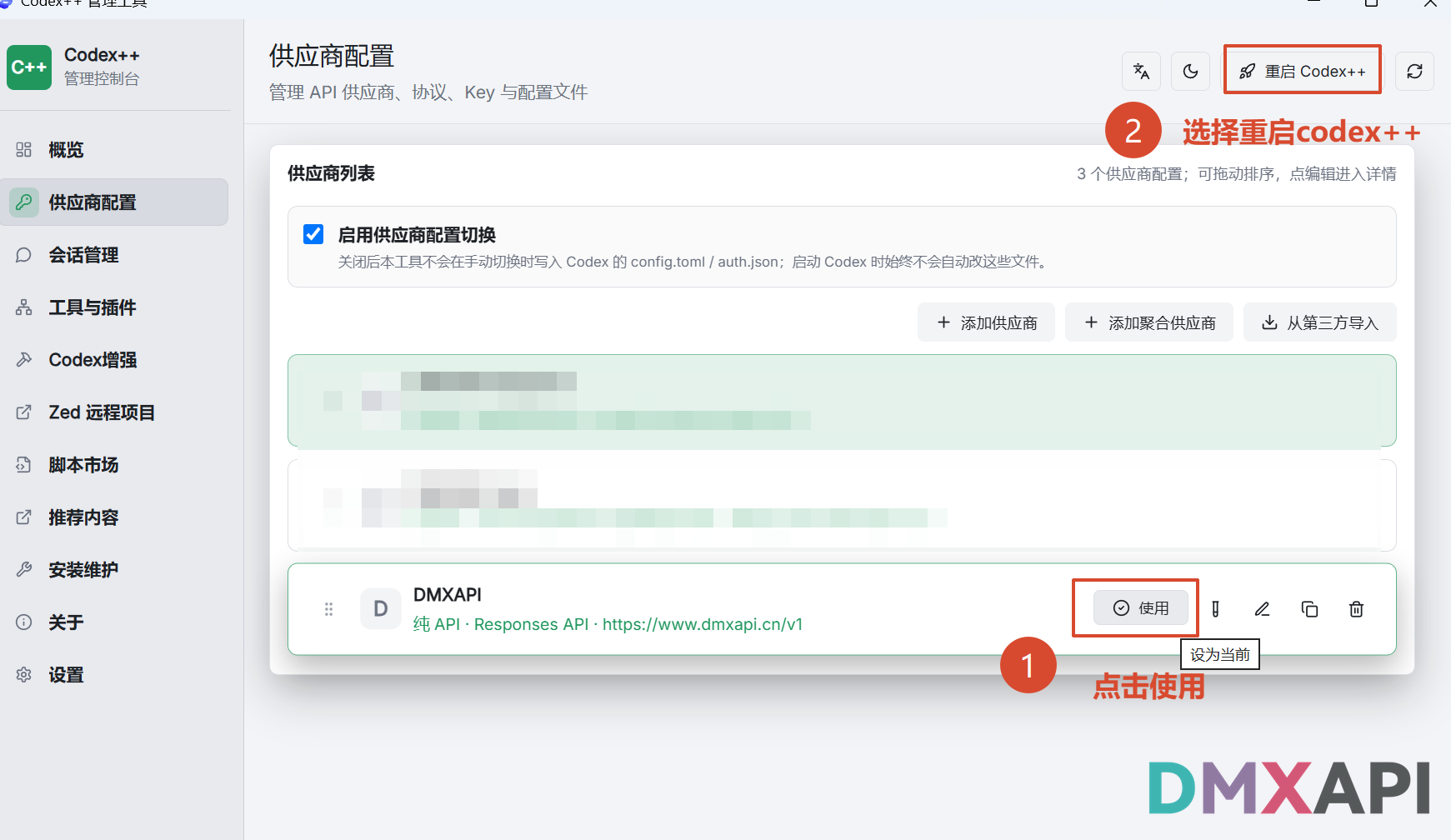The image size is (1451, 840).
Task: Click the test icon next to 使用
Action: [x=1215, y=609]
